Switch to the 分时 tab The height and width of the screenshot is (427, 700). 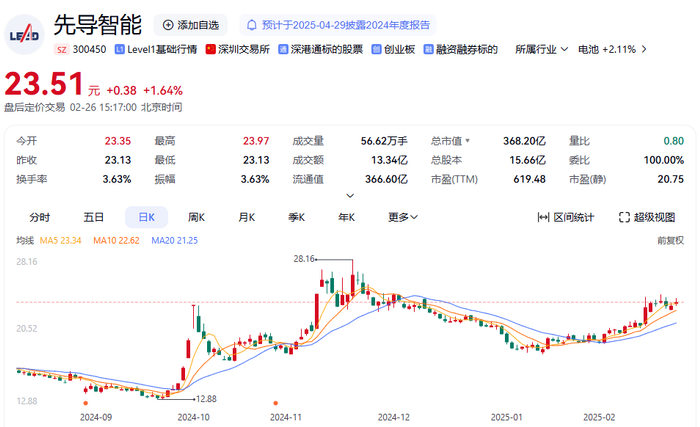tap(40, 218)
